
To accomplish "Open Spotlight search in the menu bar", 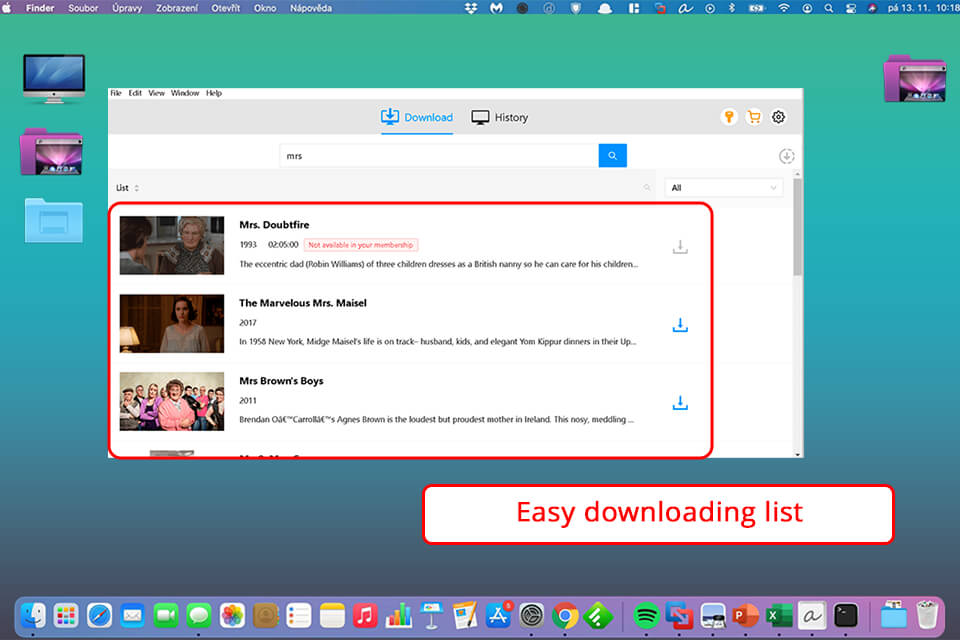I will coord(828,8).
